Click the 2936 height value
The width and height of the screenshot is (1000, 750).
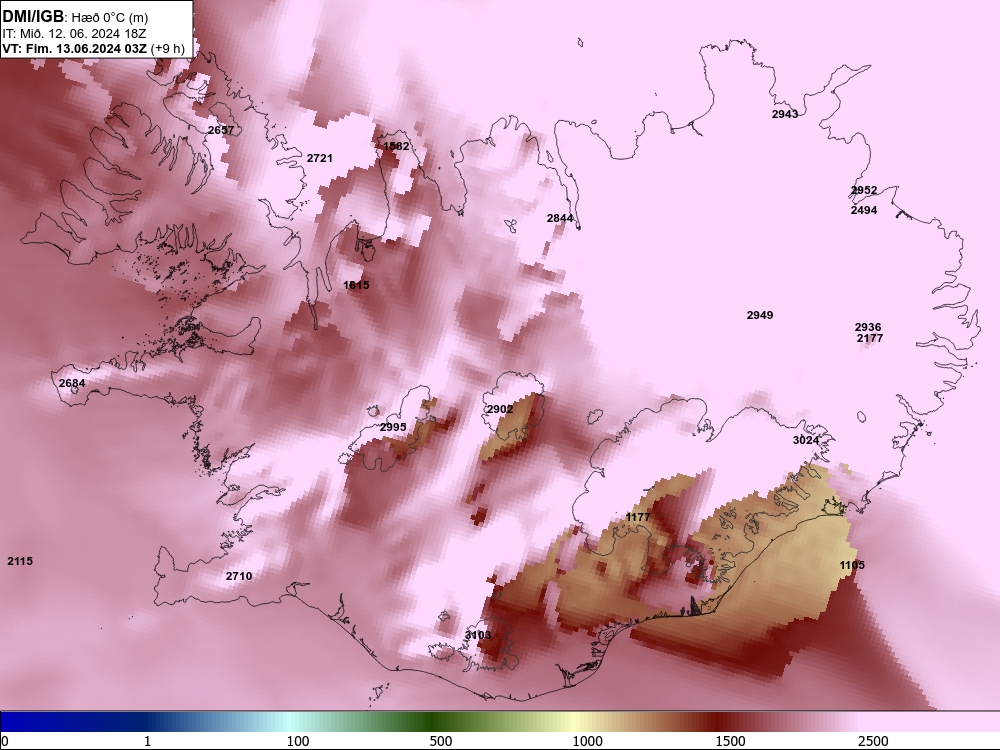click(x=868, y=327)
